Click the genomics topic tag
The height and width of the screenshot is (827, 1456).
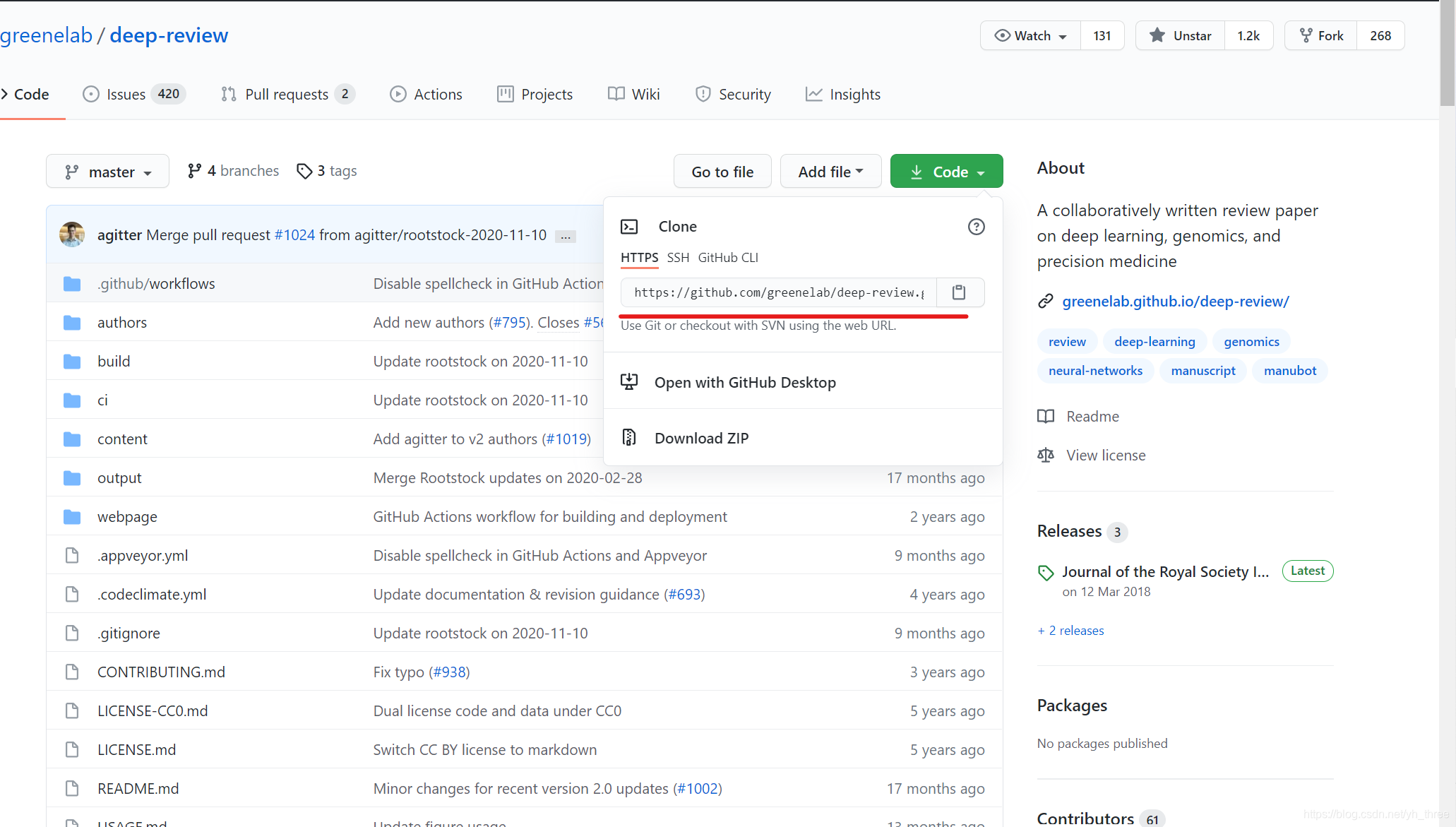1251,342
